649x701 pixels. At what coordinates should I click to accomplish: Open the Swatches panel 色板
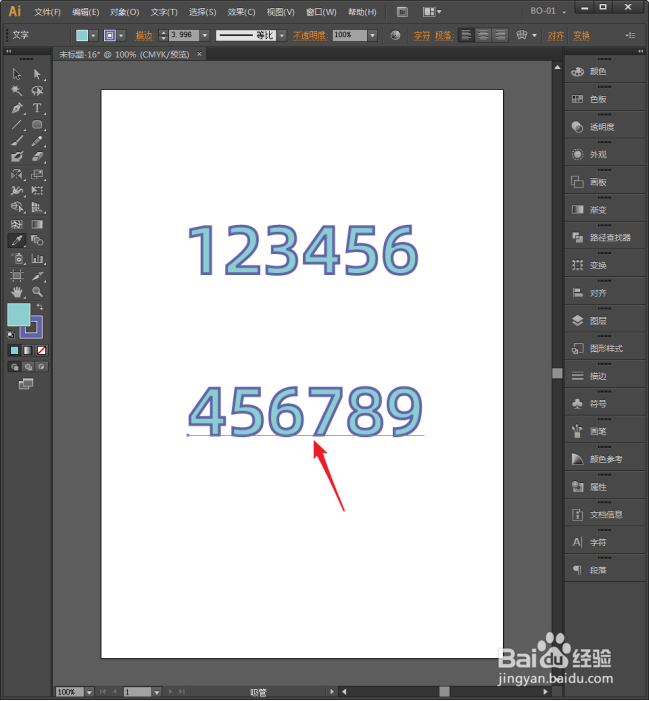pyautogui.click(x=605, y=99)
